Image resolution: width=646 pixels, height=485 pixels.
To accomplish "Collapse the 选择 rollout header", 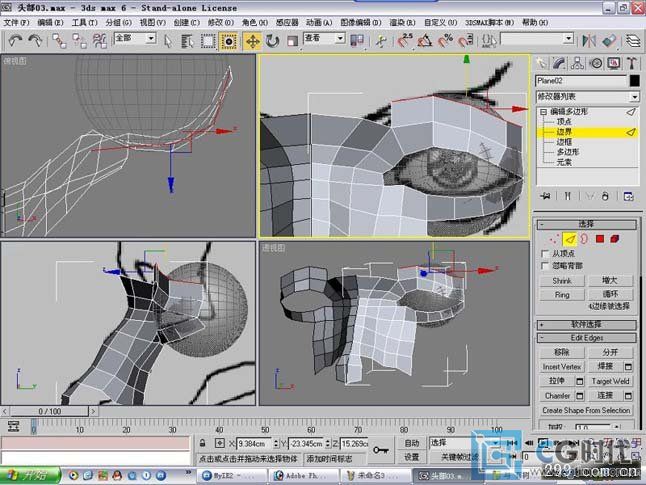I will click(586, 224).
